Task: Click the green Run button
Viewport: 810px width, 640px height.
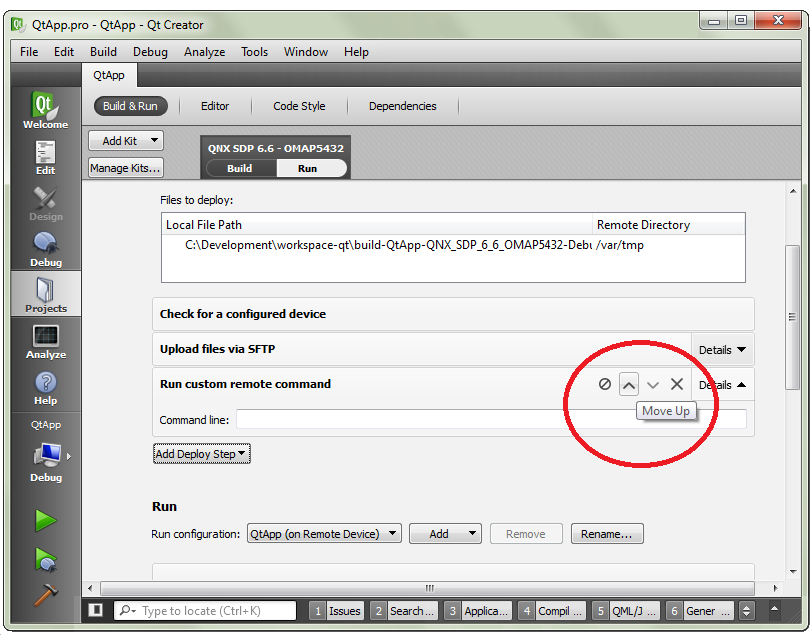Action: click(45, 520)
